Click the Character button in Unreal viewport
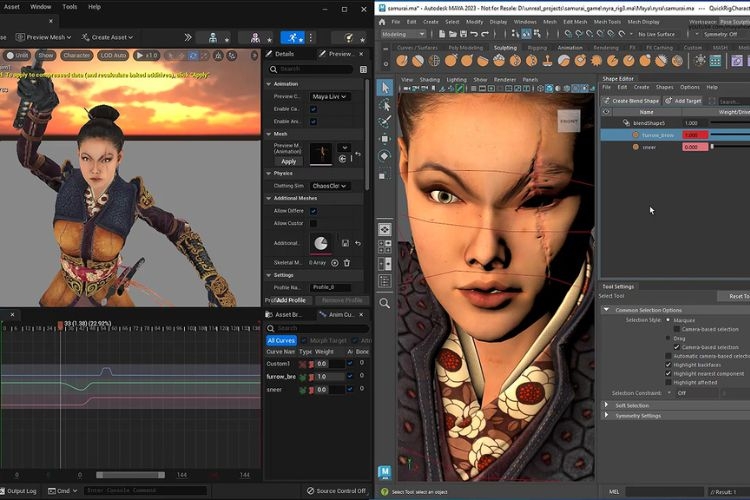Viewport: 750px width, 500px height. click(x=77, y=56)
